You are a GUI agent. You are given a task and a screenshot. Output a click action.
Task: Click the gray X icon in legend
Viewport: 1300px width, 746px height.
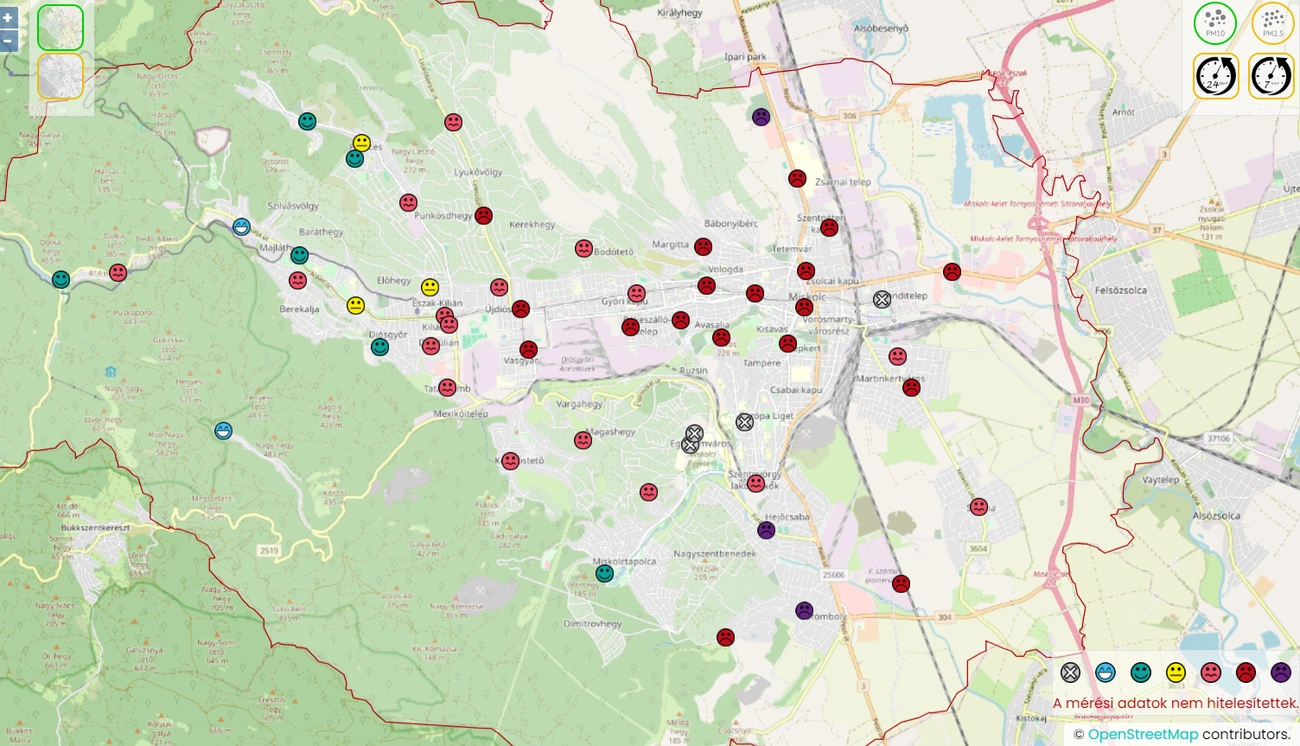click(x=1070, y=672)
